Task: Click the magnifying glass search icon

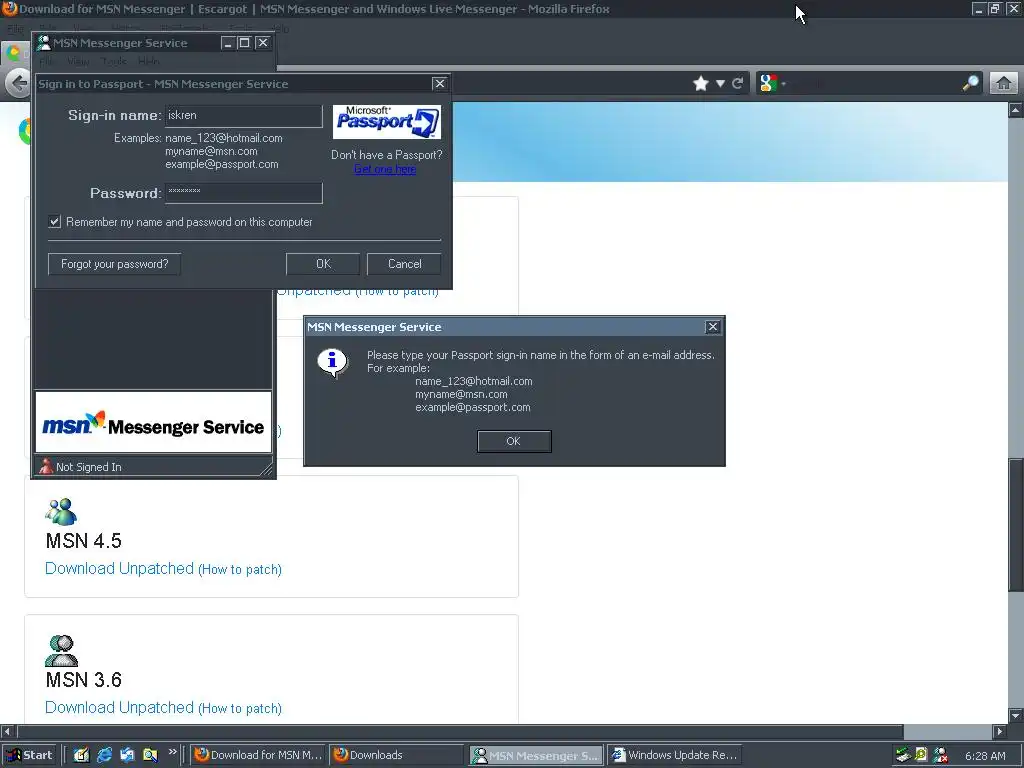Action: click(x=970, y=83)
